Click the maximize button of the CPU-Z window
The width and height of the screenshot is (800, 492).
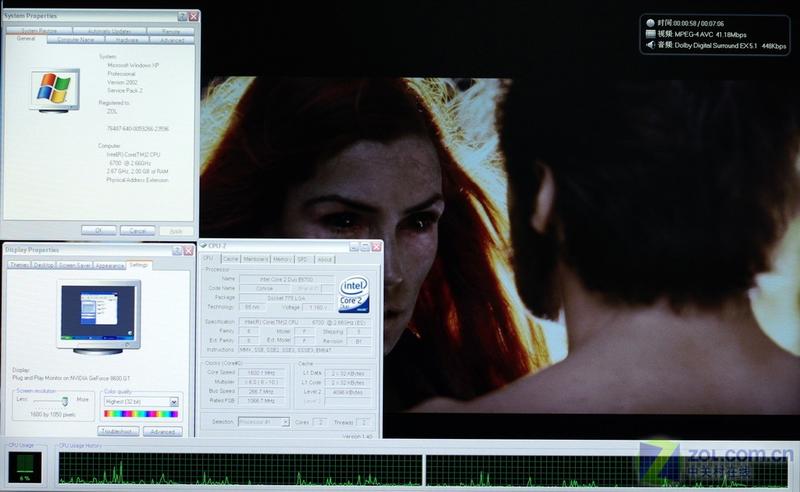click(365, 247)
